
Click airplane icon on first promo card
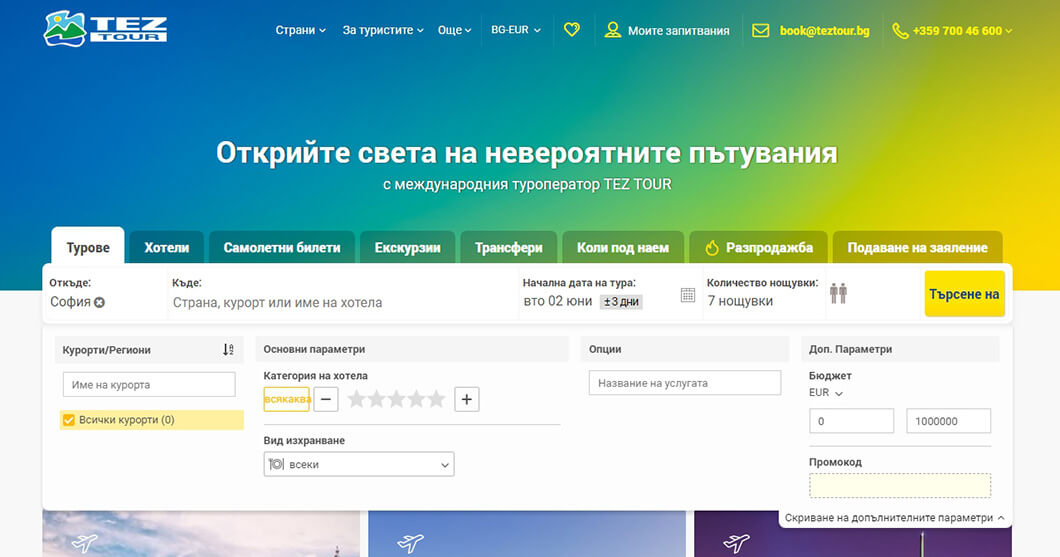[x=84, y=543]
